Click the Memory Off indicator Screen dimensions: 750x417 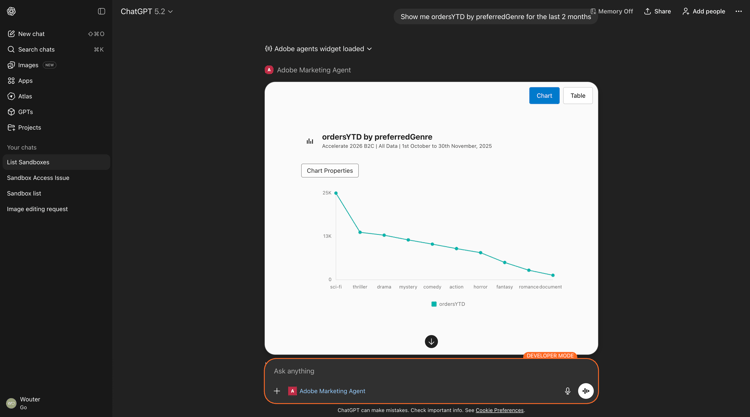click(611, 11)
